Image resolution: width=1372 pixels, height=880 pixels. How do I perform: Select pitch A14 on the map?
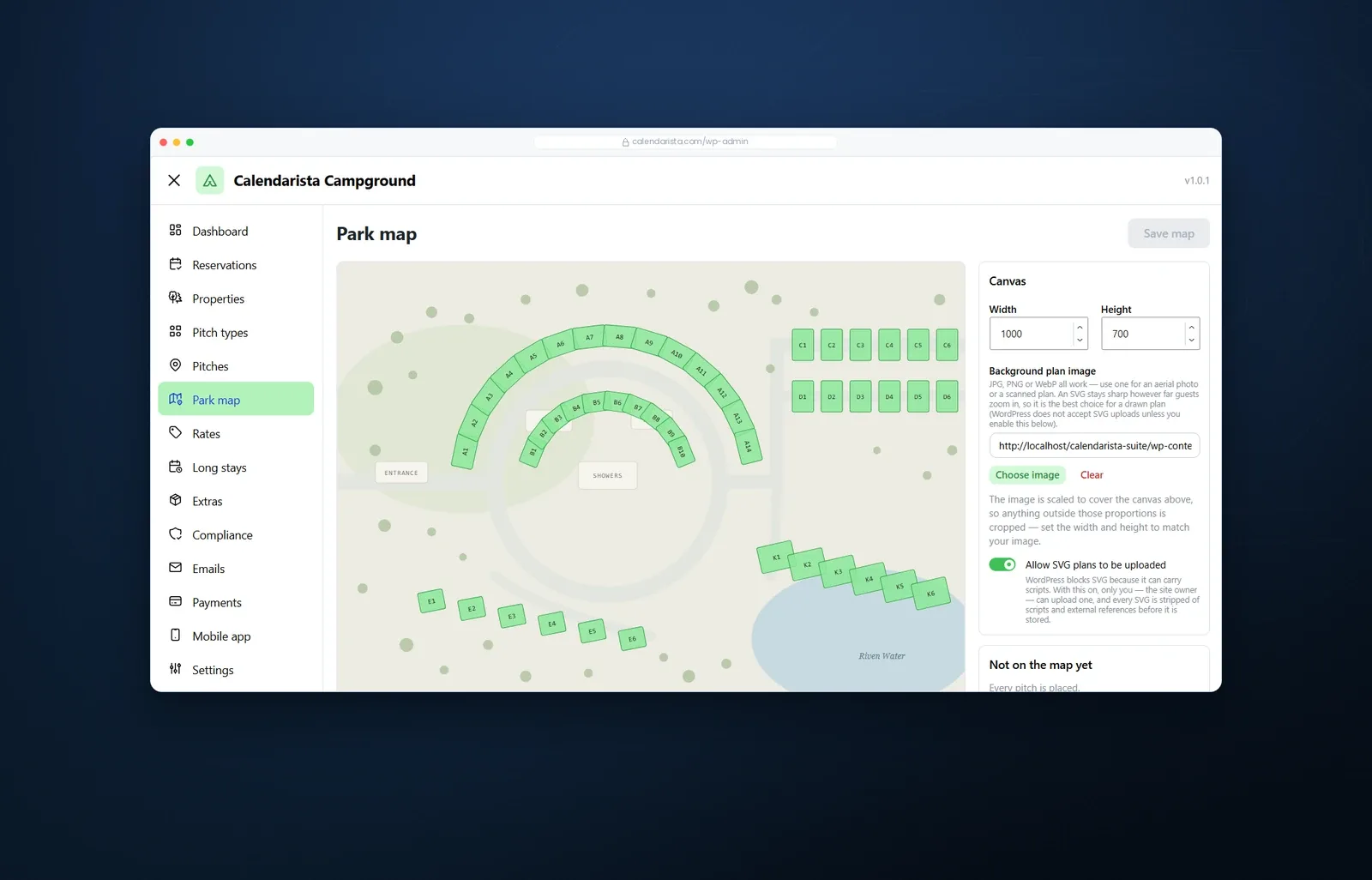pos(748,446)
